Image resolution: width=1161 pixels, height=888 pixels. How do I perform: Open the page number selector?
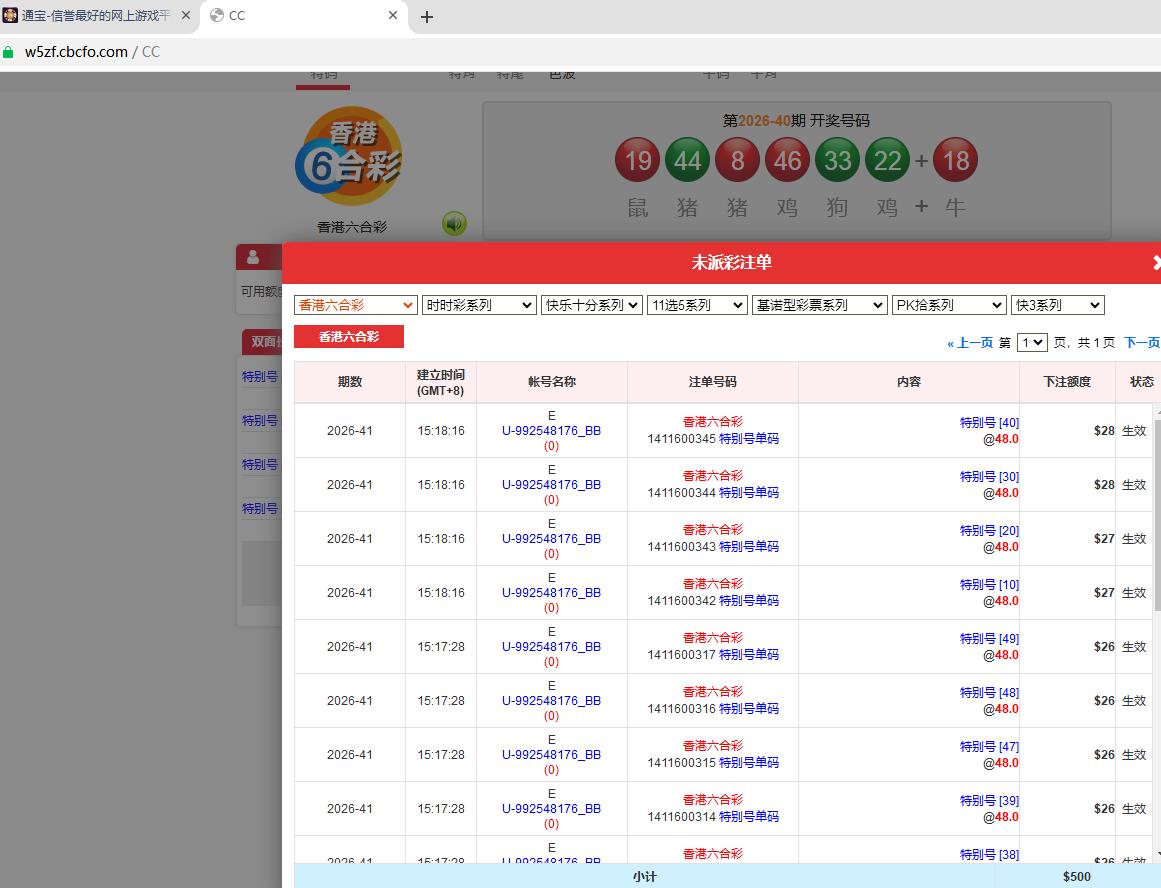coord(1031,343)
